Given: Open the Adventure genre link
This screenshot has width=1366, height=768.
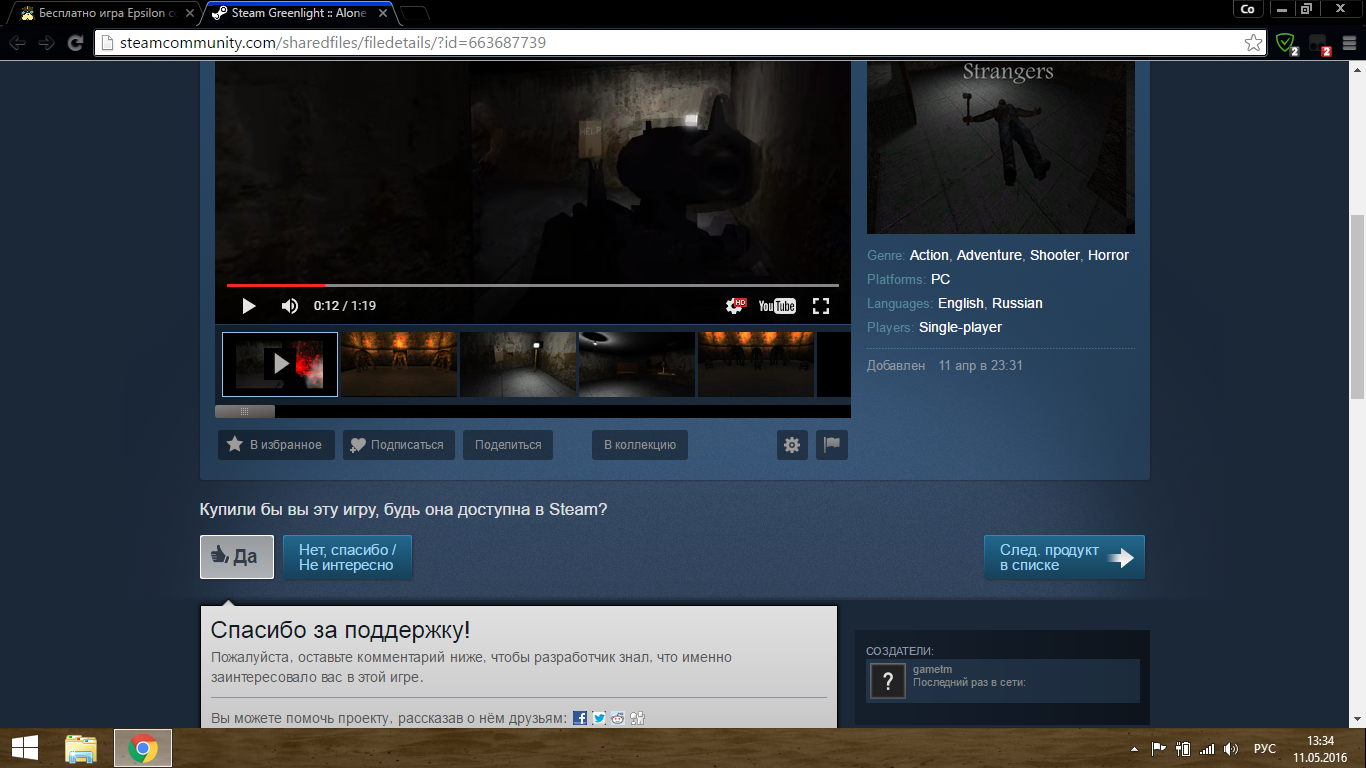Looking at the screenshot, I should coord(989,255).
